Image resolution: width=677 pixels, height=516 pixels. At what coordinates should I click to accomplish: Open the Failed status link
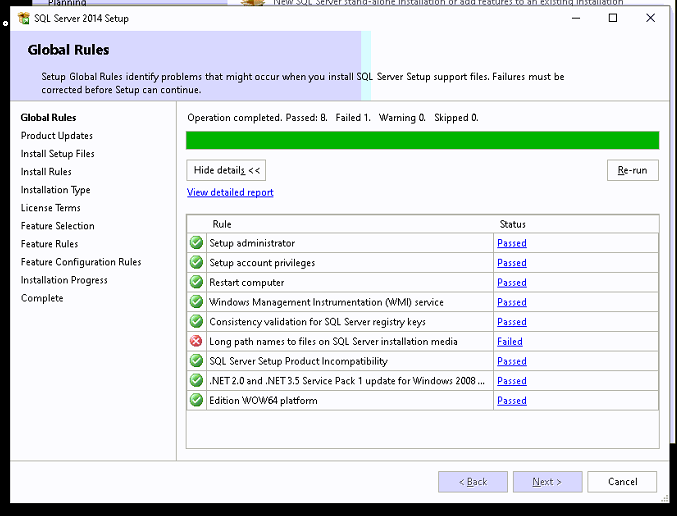[509, 342]
